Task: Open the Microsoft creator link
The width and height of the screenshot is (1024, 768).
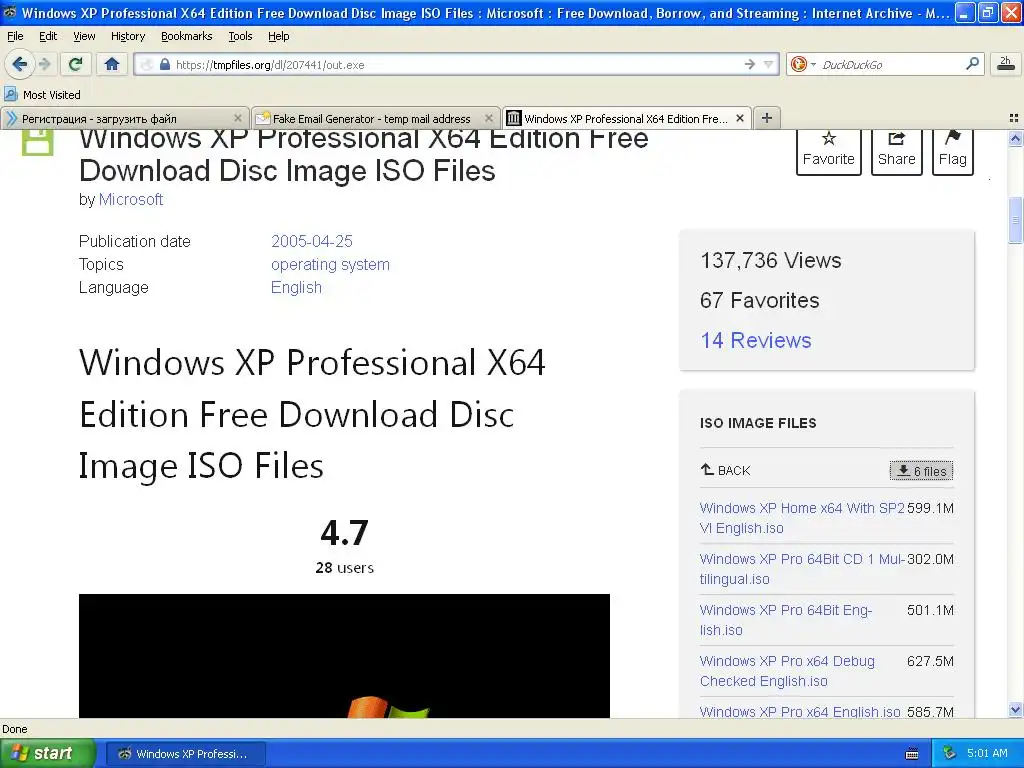Action: coord(131,199)
